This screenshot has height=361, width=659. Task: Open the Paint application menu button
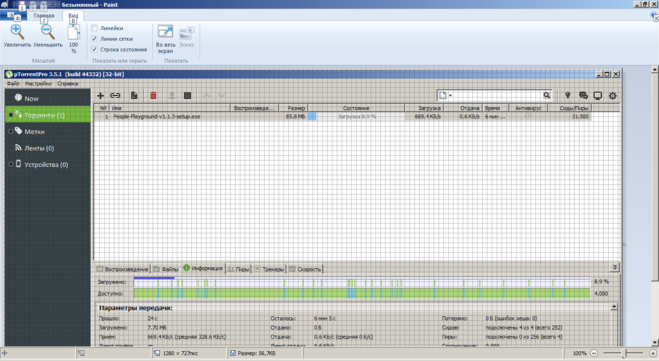point(13,16)
